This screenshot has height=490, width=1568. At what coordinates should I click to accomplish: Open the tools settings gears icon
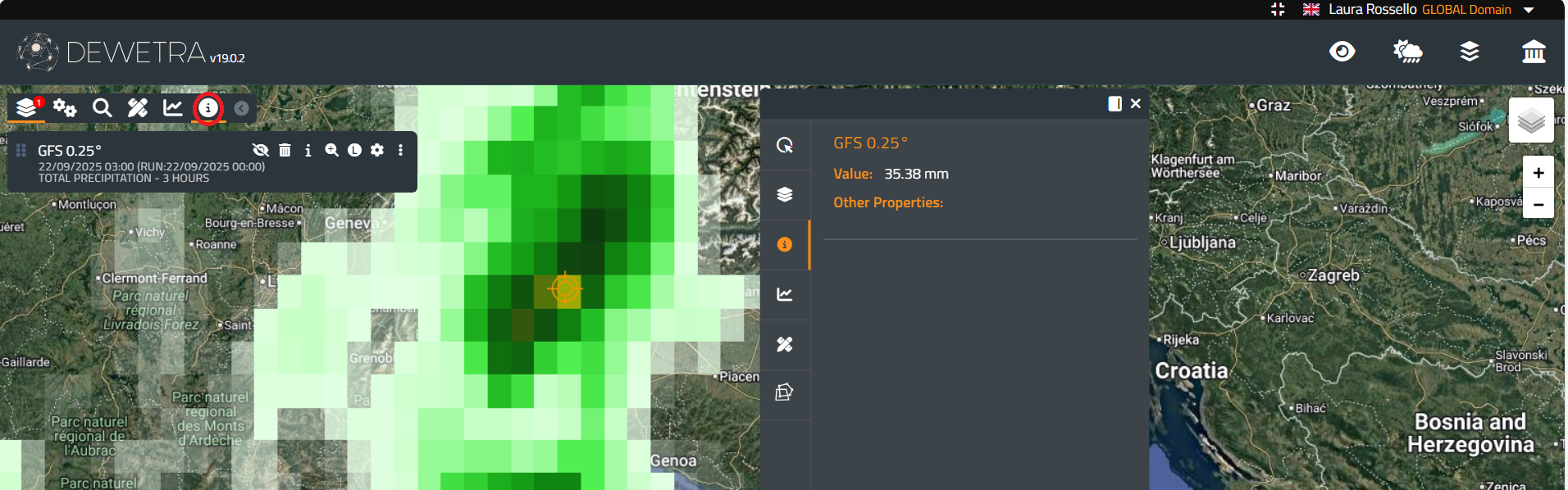[65, 108]
